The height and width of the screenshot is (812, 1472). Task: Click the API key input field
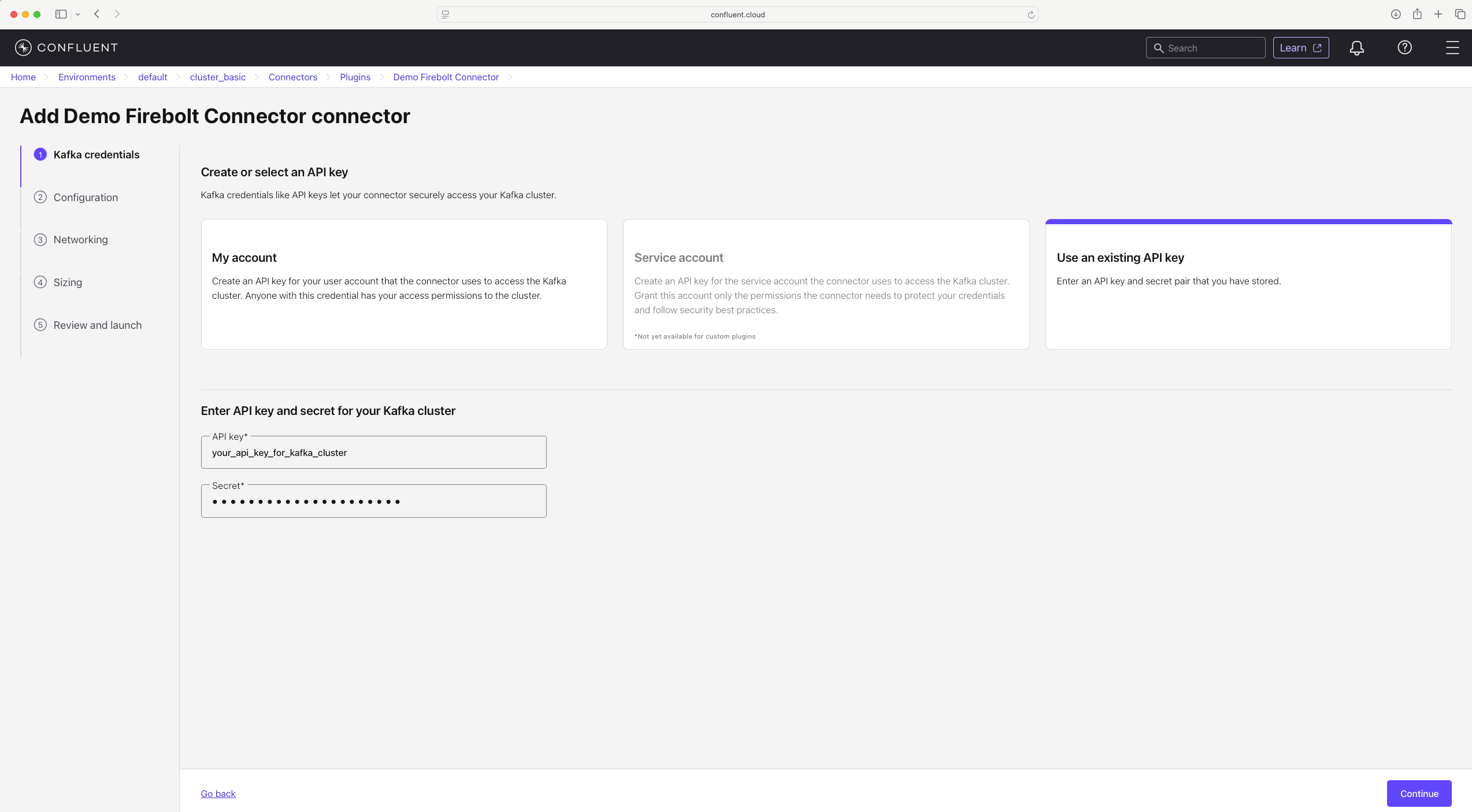(x=373, y=453)
